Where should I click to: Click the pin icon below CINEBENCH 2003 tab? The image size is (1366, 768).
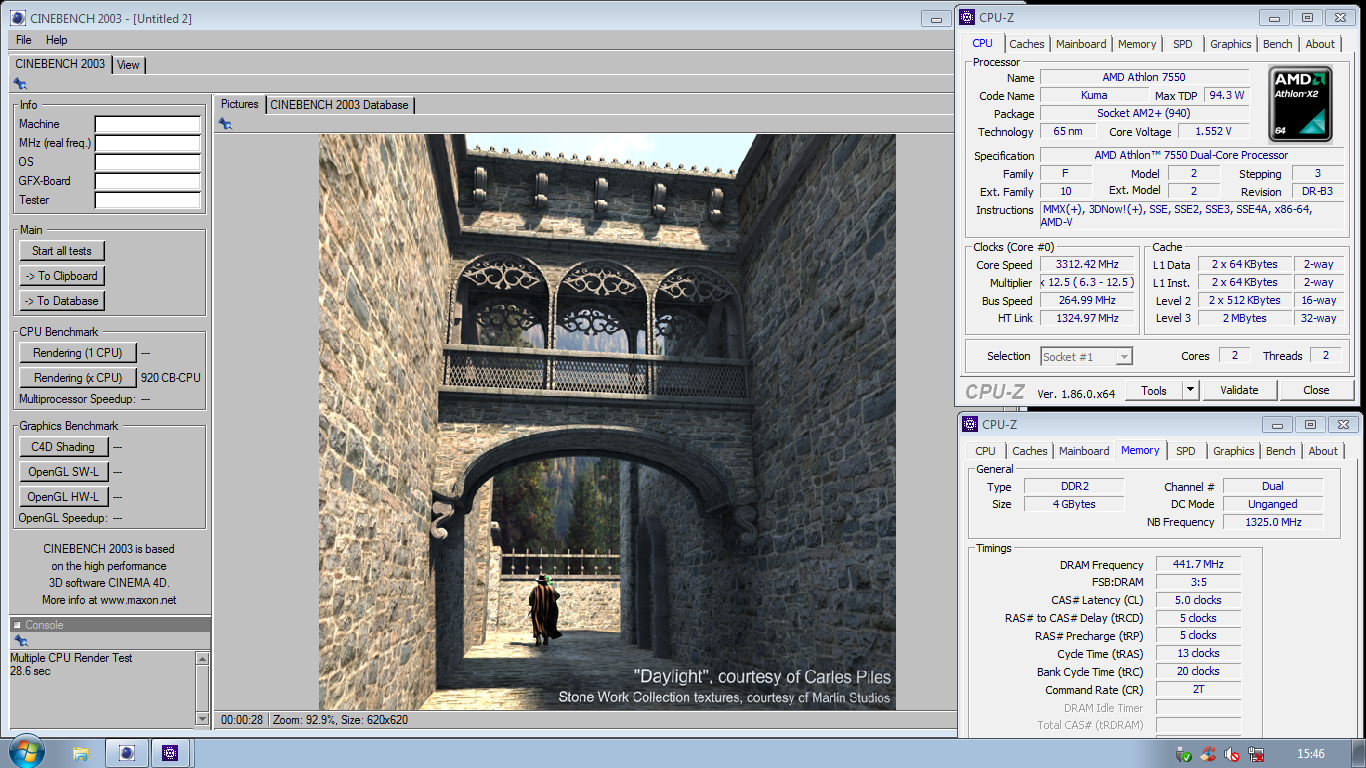tap(20, 84)
